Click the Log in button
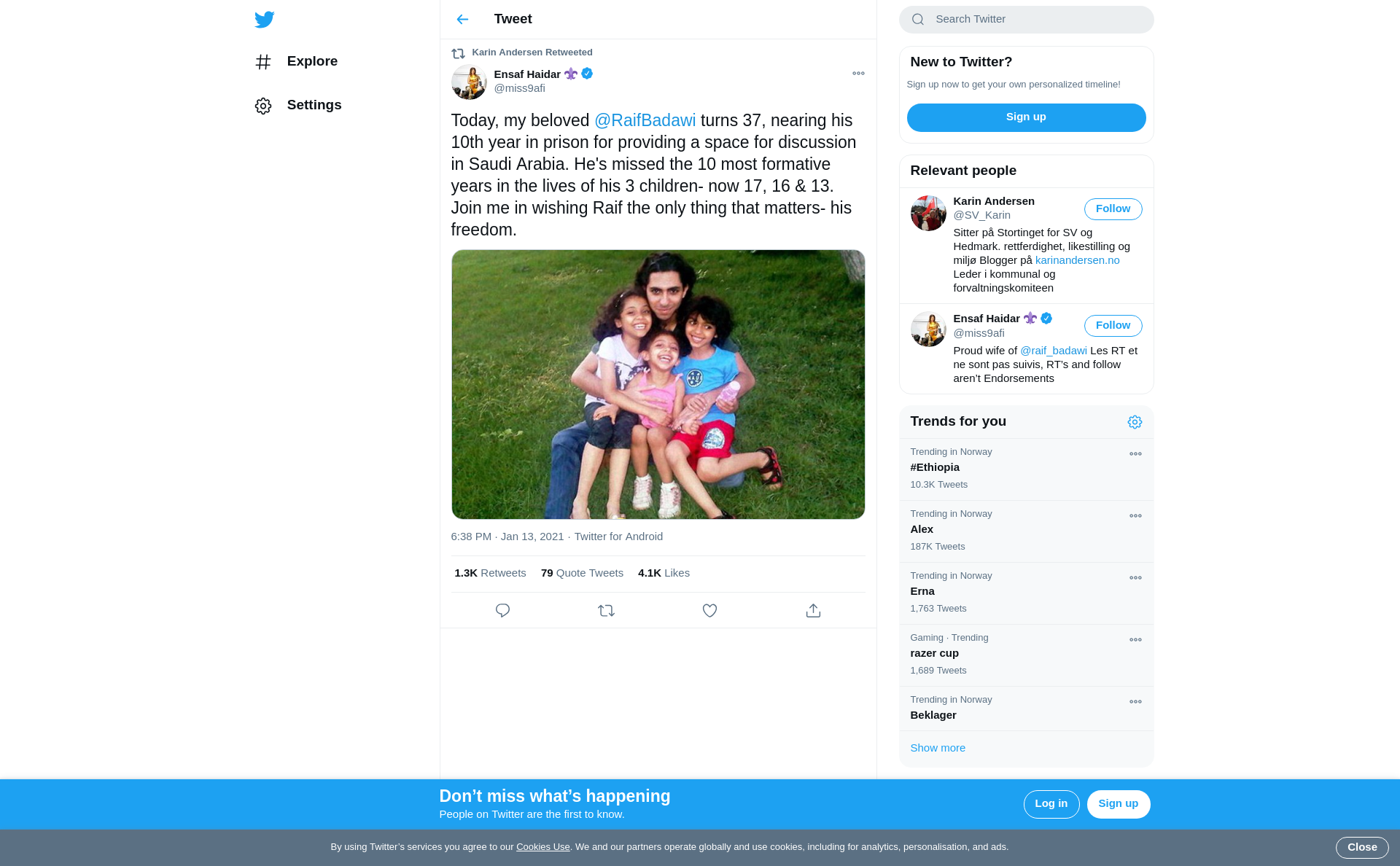 [x=1051, y=804]
